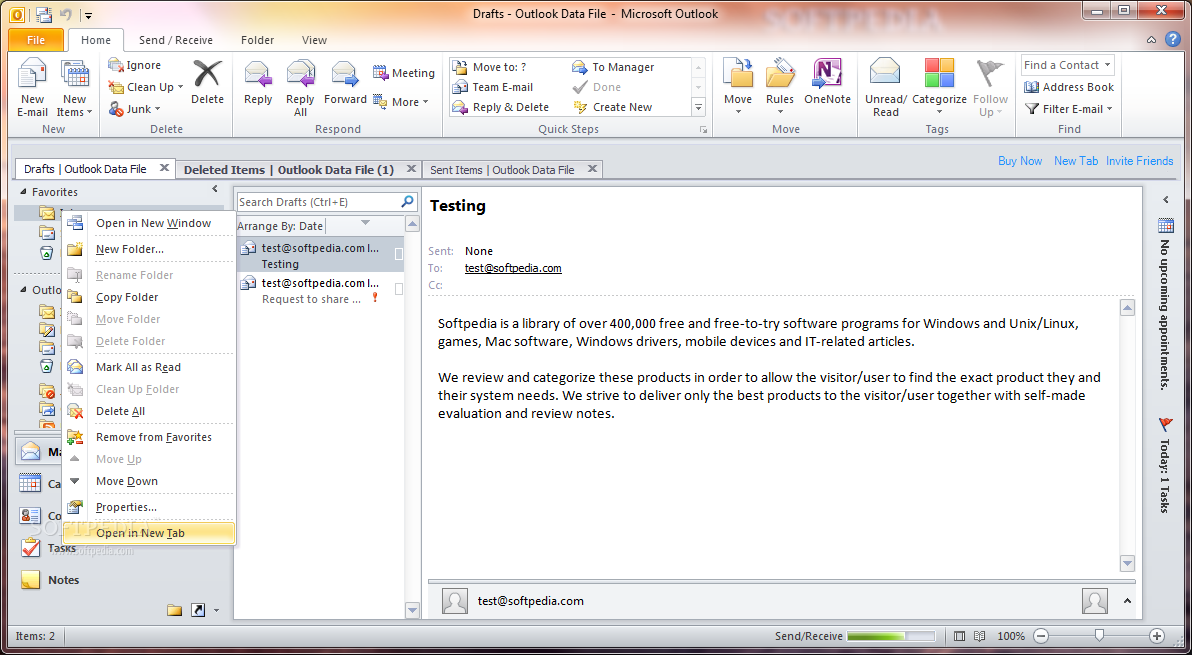Create a New E-mail message
This screenshot has height=655, width=1192.
click(32, 88)
